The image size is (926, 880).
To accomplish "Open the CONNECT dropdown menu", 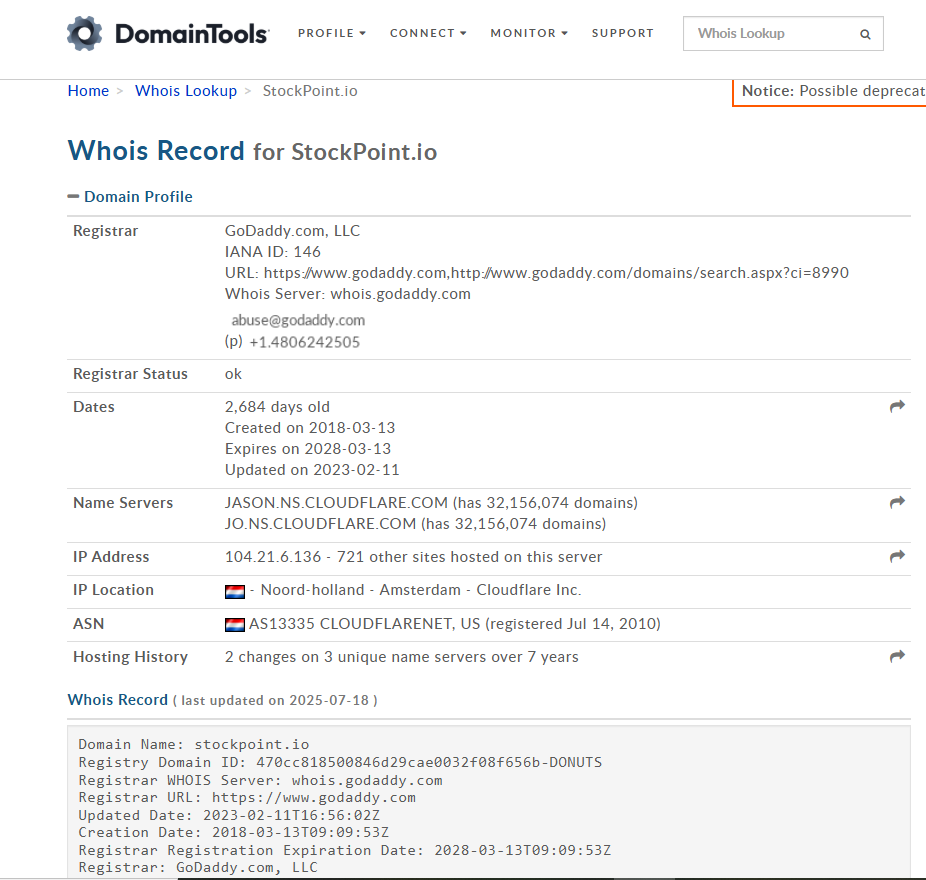I will point(428,33).
